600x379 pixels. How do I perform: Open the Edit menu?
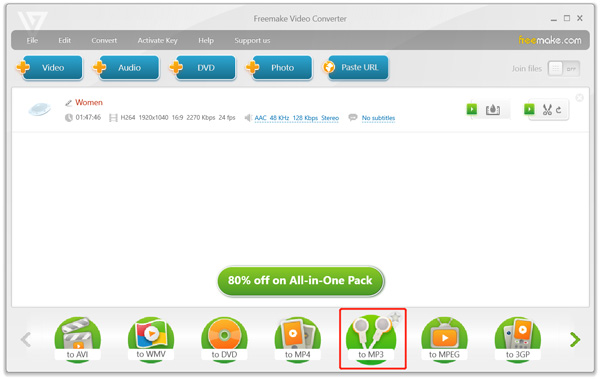(x=65, y=41)
